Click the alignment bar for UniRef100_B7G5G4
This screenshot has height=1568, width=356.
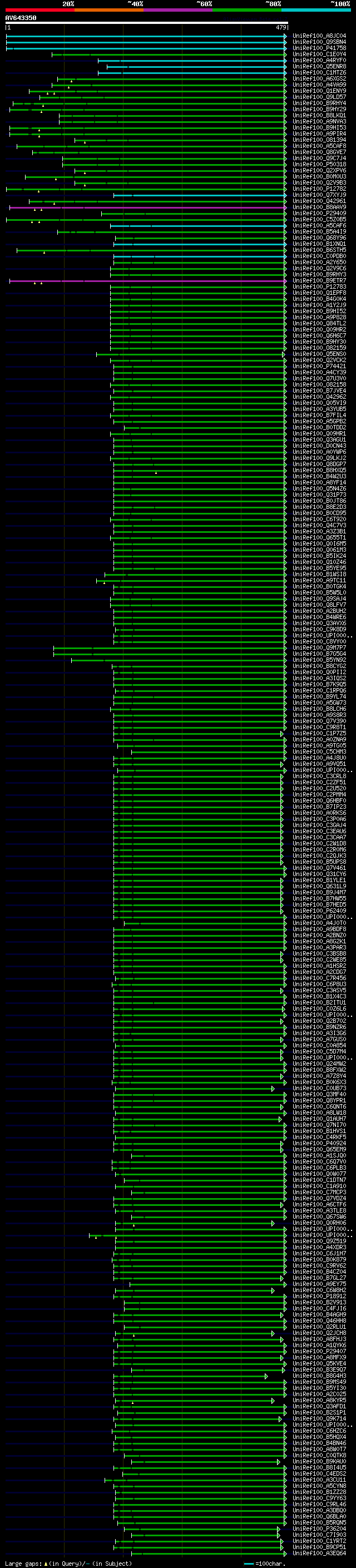coord(170,654)
